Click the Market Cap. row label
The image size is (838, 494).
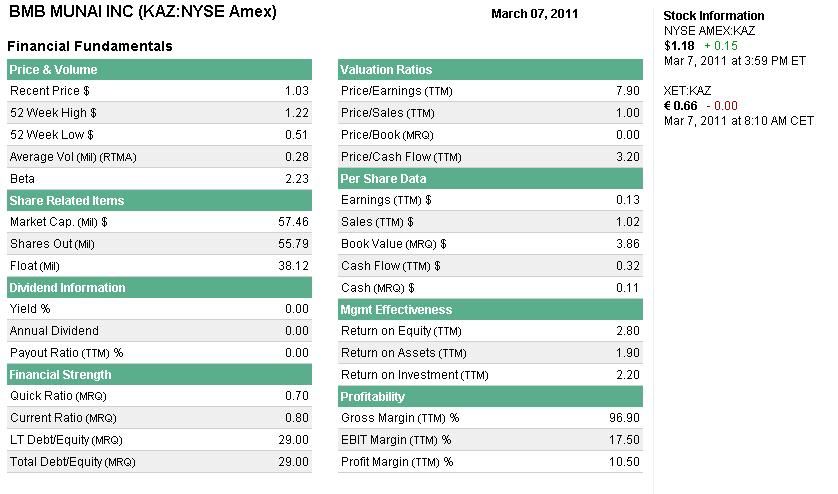pyautogui.click(x=58, y=222)
